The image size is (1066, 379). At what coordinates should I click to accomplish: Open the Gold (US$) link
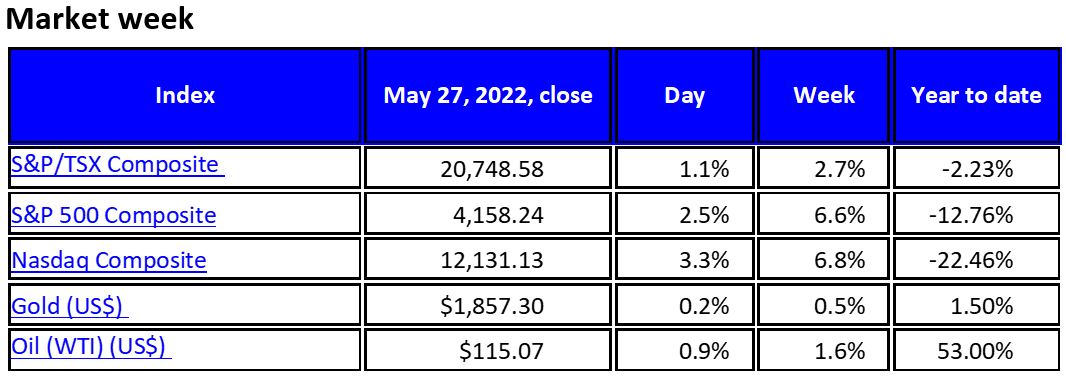[70, 306]
